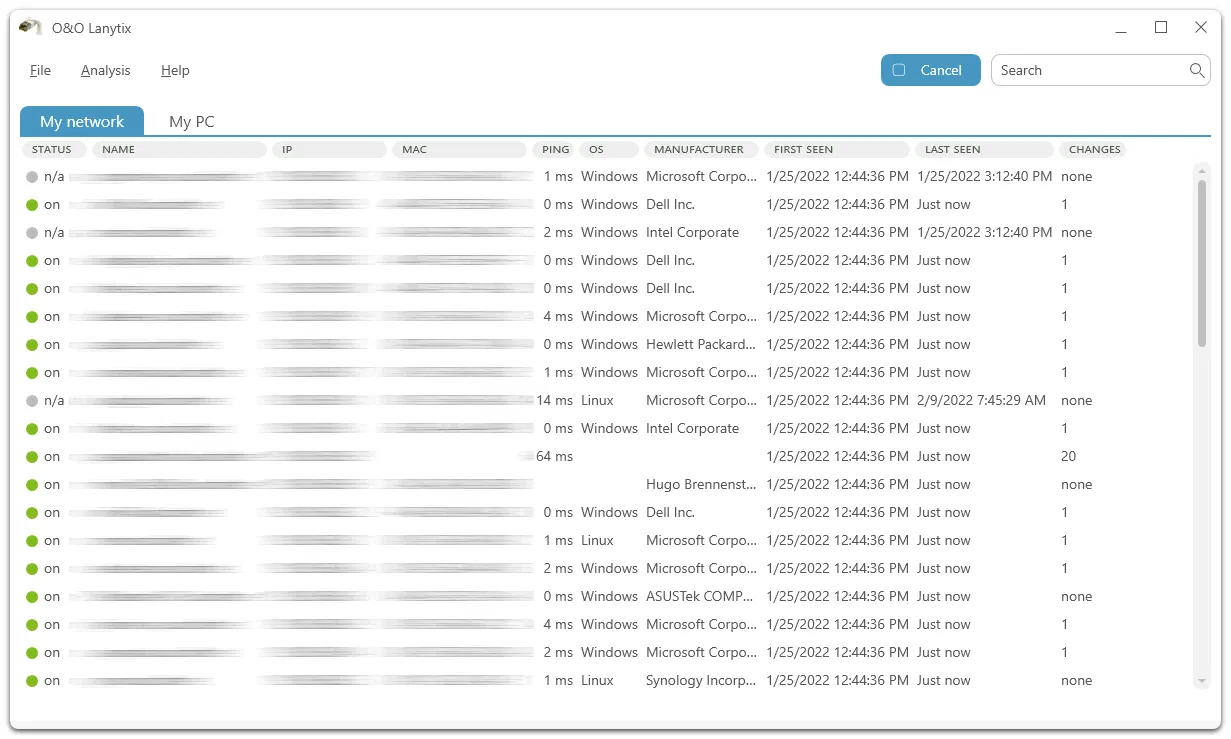Select the gray status dot in 14 ms Linux row
Screen dimensions: 1231x739
tap(32, 401)
